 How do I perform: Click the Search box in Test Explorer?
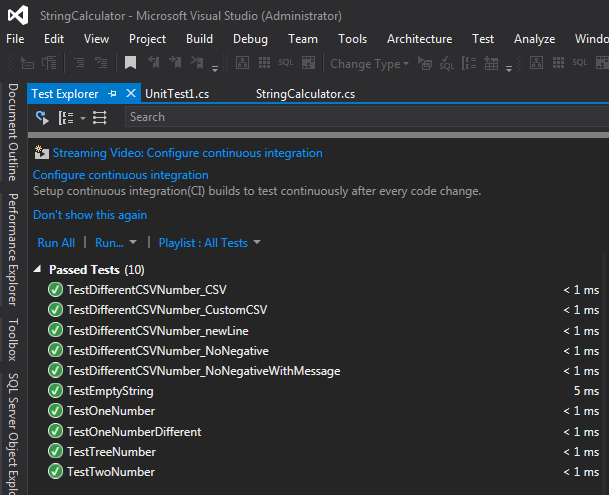pyautogui.click(x=367, y=117)
